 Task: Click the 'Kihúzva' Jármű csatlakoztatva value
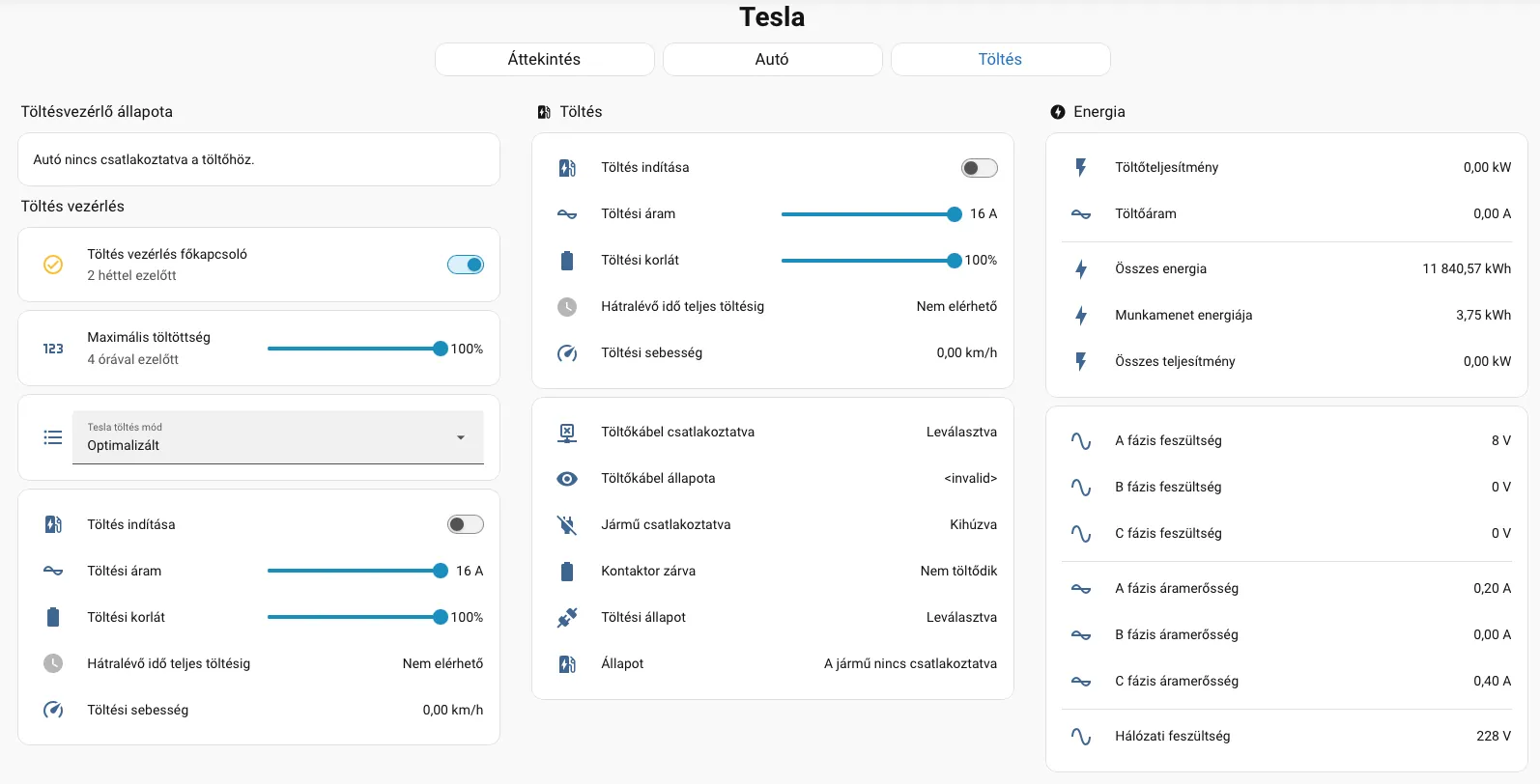click(x=974, y=525)
